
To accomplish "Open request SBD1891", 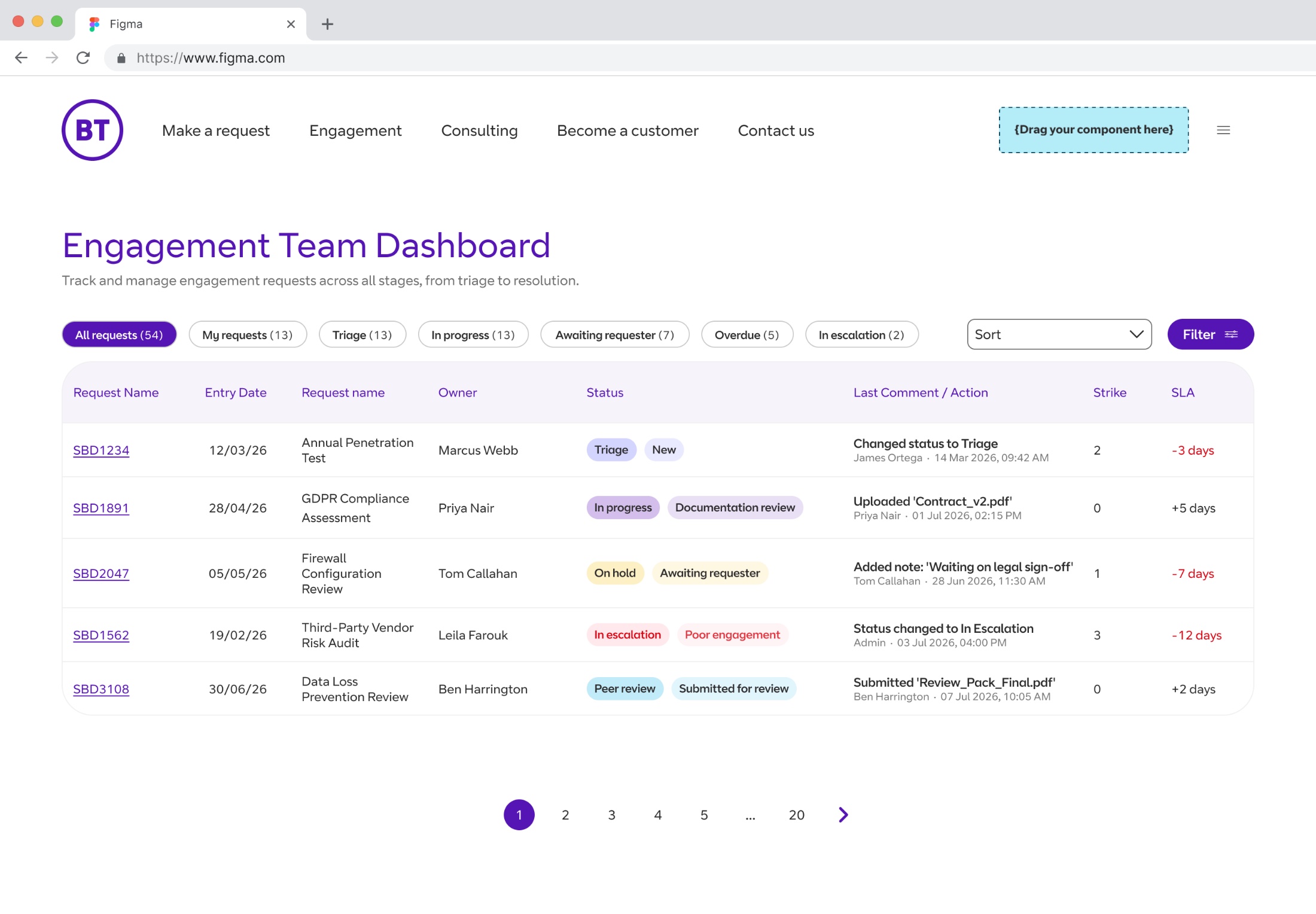I will 101,508.
